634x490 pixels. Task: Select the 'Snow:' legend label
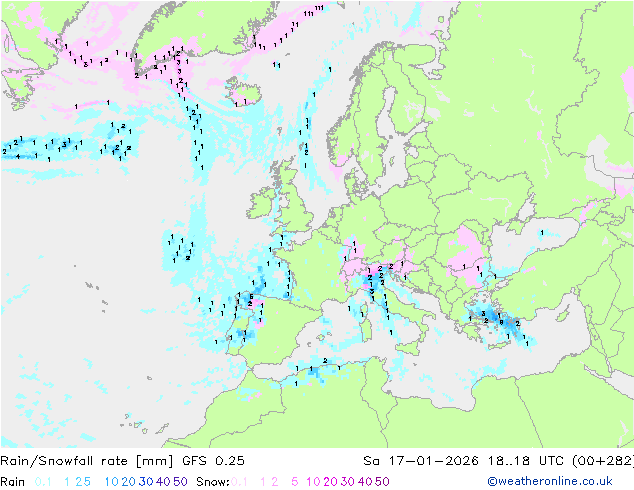tap(213, 482)
